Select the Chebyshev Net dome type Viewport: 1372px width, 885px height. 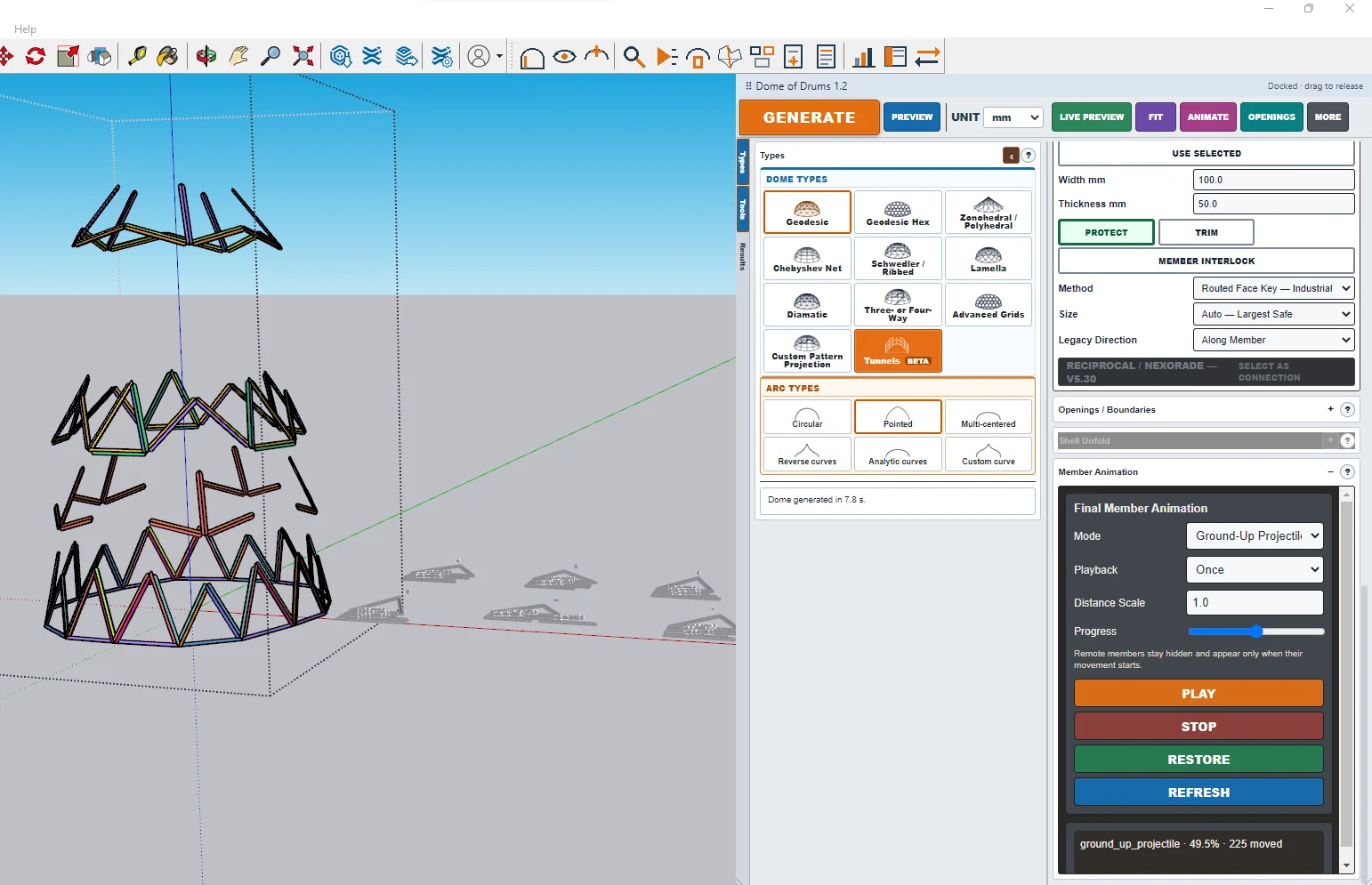(x=807, y=259)
